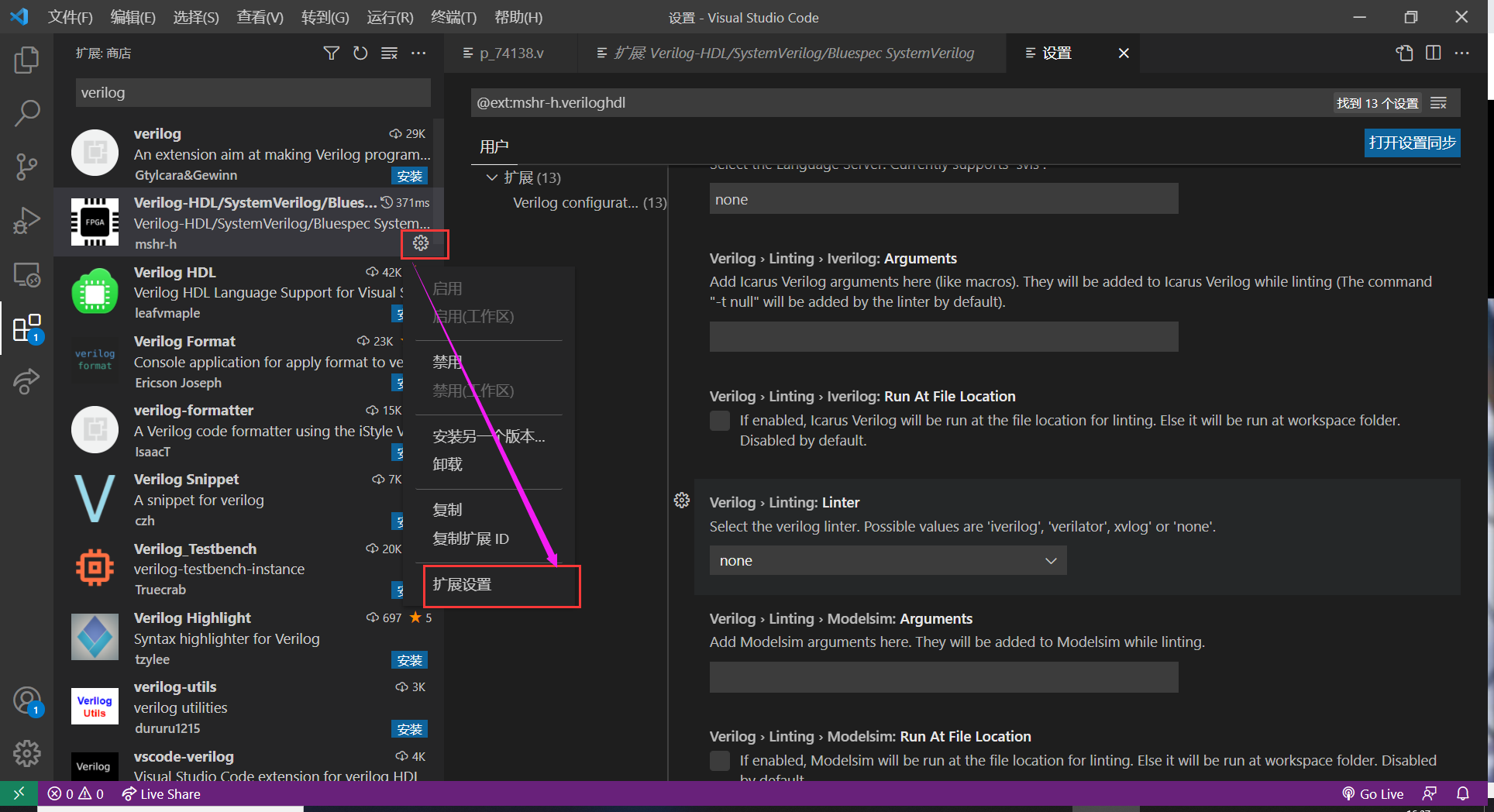Open the Extensions view icon
Screen dimensions: 1494x812
pyautogui.click(x=26, y=328)
